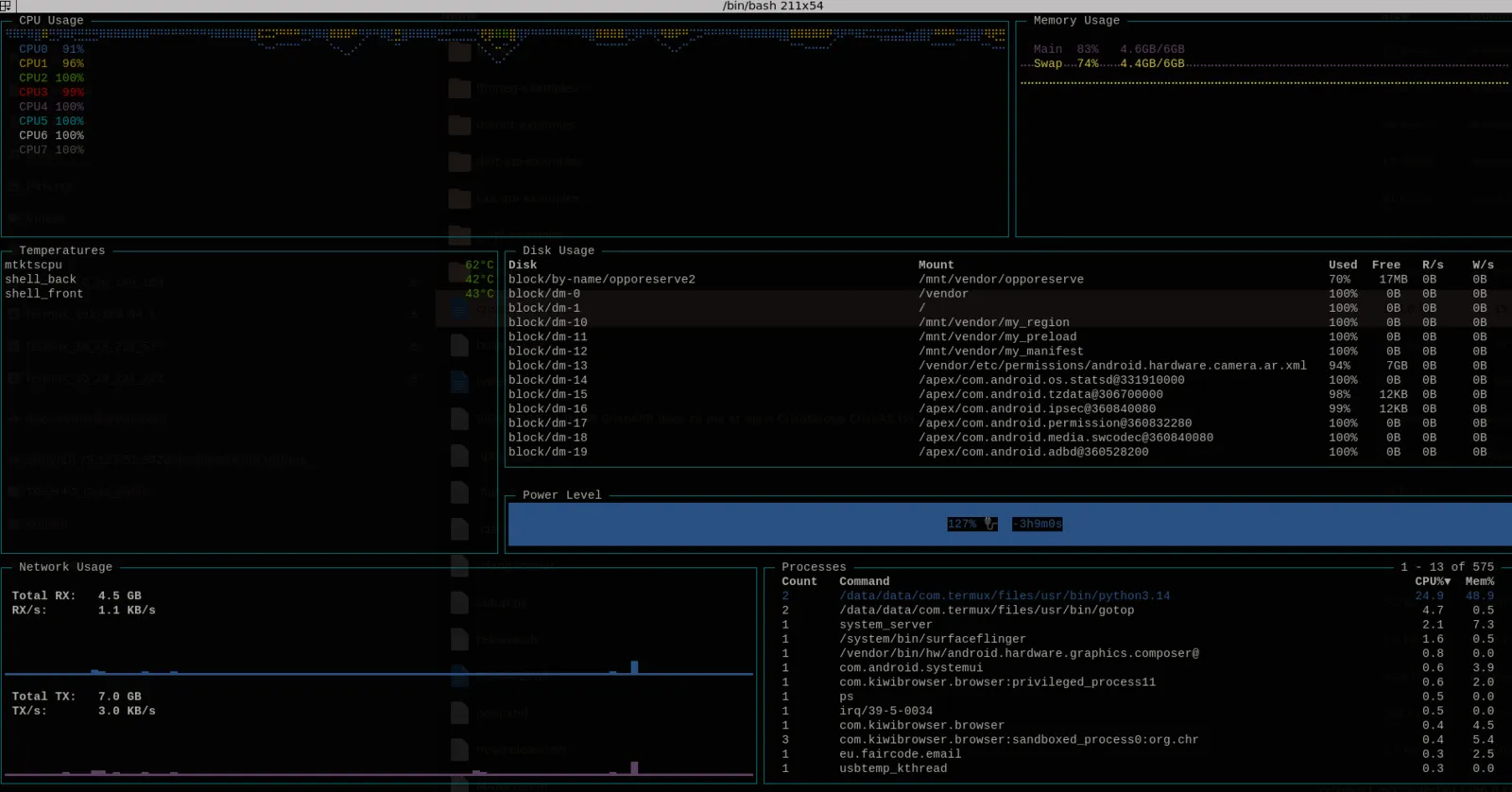Click the Mount column header in Disk Usage
Screen dimensions: 1512x792
[x=936, y=265]
